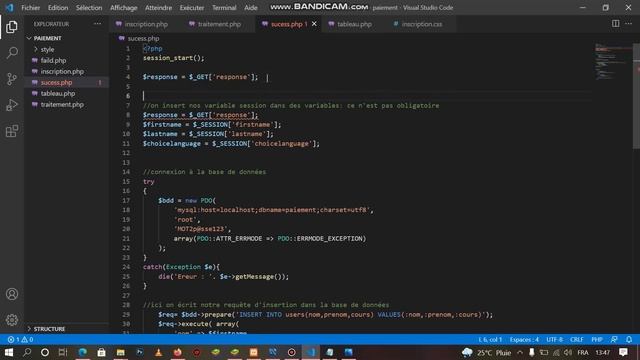The height and width of the screenshot is (360, 640).
Task: Open the Terminal menu
Action: (x=224, y=8)
